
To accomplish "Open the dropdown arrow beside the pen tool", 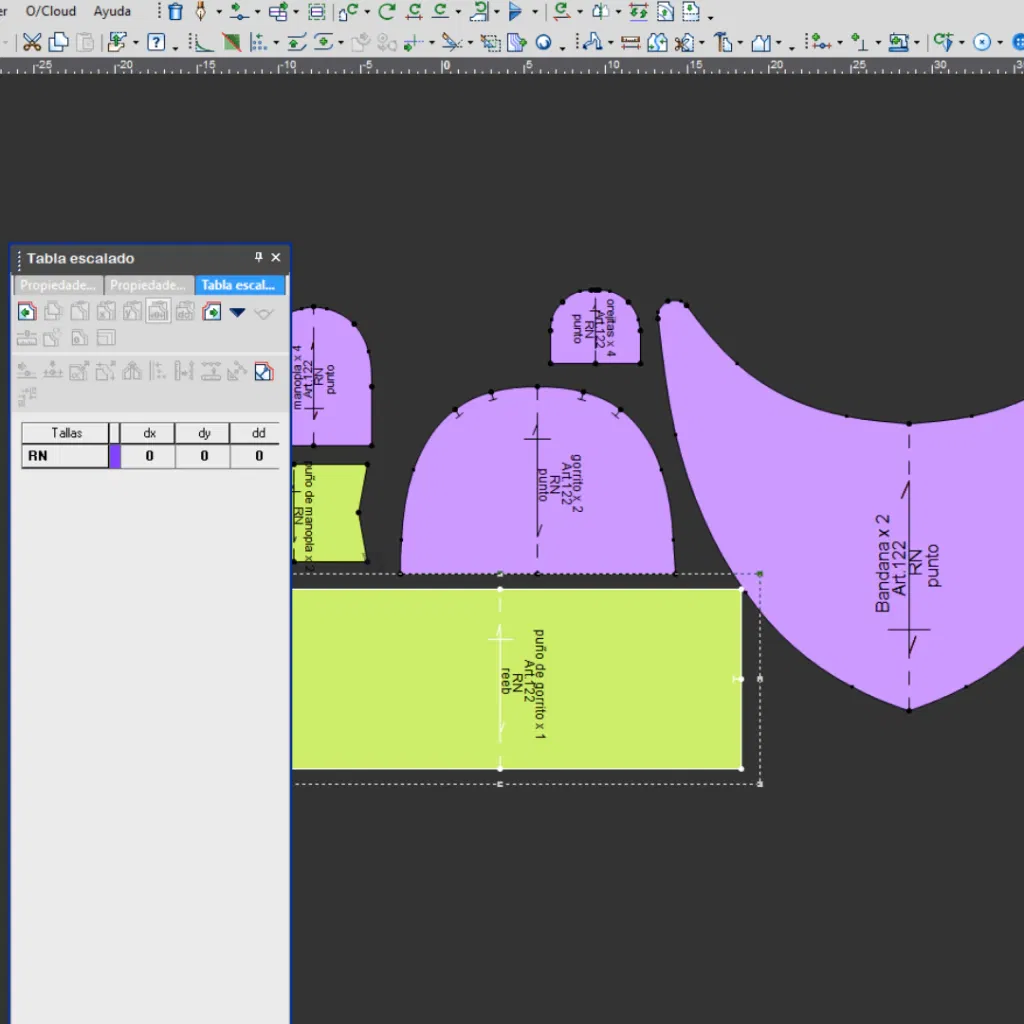I will (x=218, y=13).
